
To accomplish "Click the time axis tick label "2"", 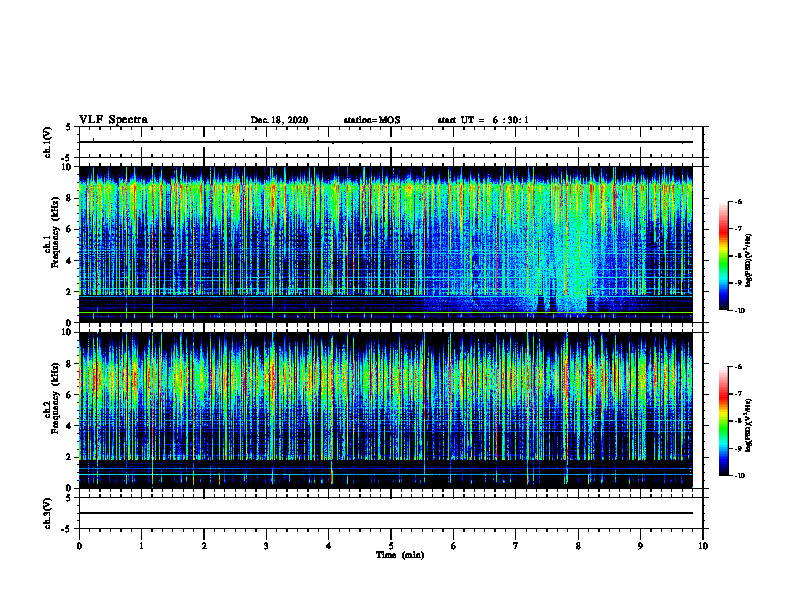I will [204, 546].
